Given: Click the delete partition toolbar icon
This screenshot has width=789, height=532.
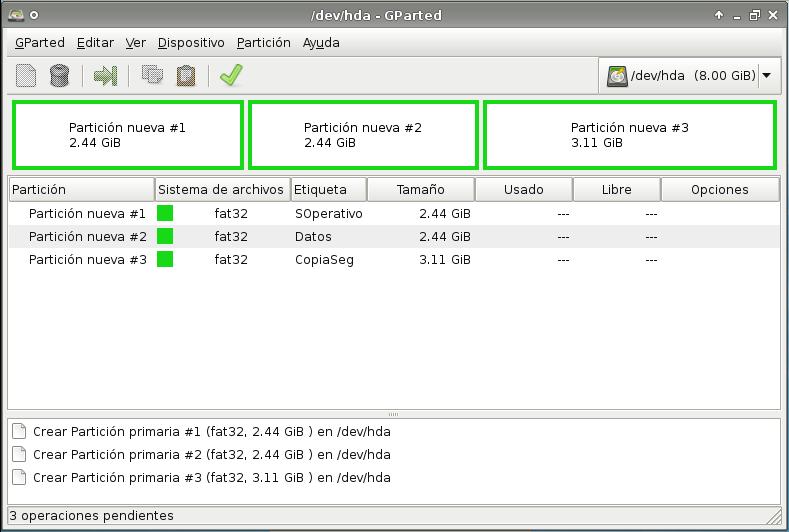Looking at the screenshot, I should coord(59,76).
